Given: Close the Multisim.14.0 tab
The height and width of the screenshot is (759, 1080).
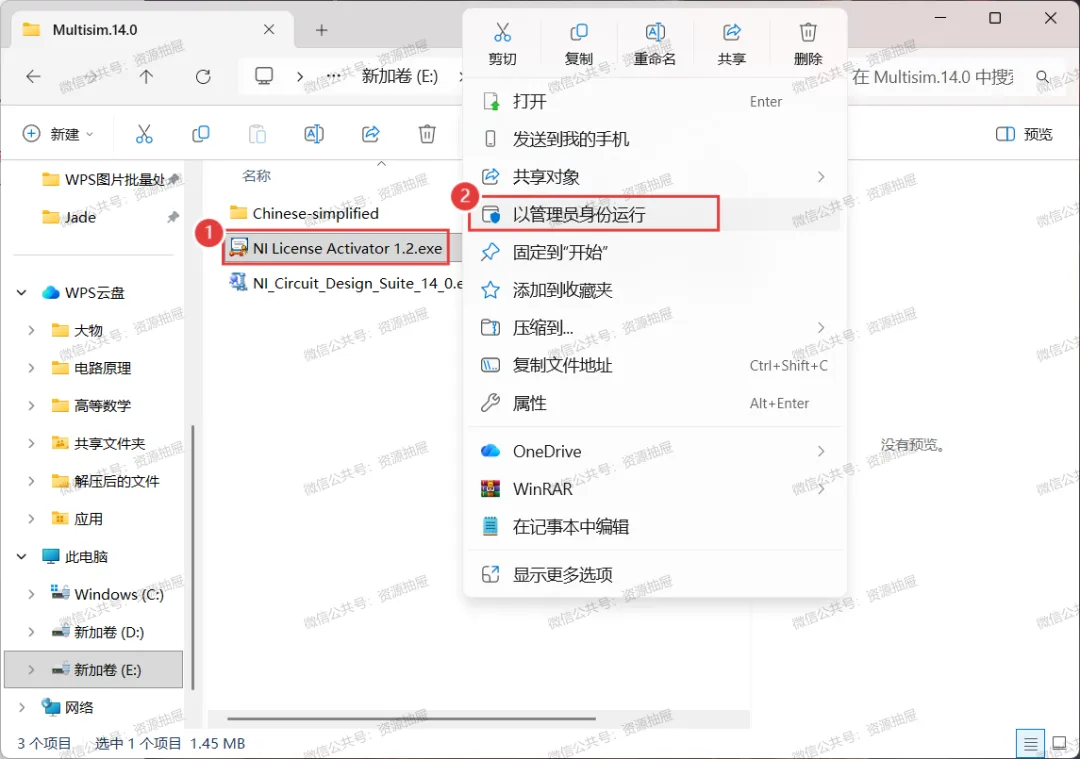Looking at the screenshot, I should pos(269,30).
